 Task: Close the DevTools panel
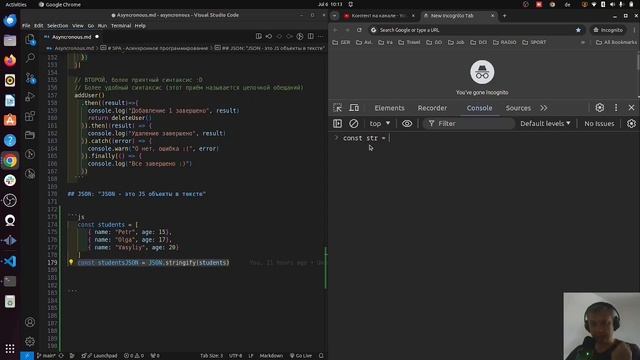631,108
